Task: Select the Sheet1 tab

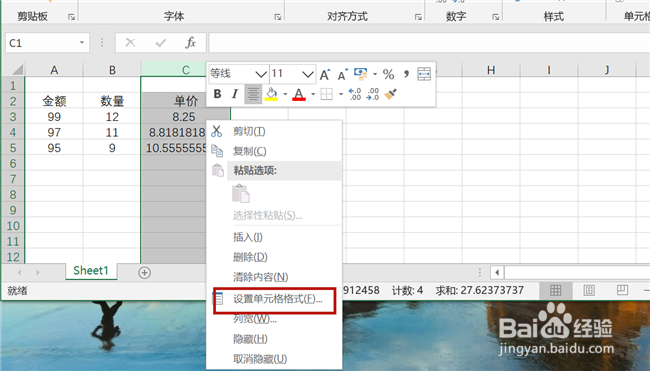Action: pyautogui.click(x=91, y=271)
